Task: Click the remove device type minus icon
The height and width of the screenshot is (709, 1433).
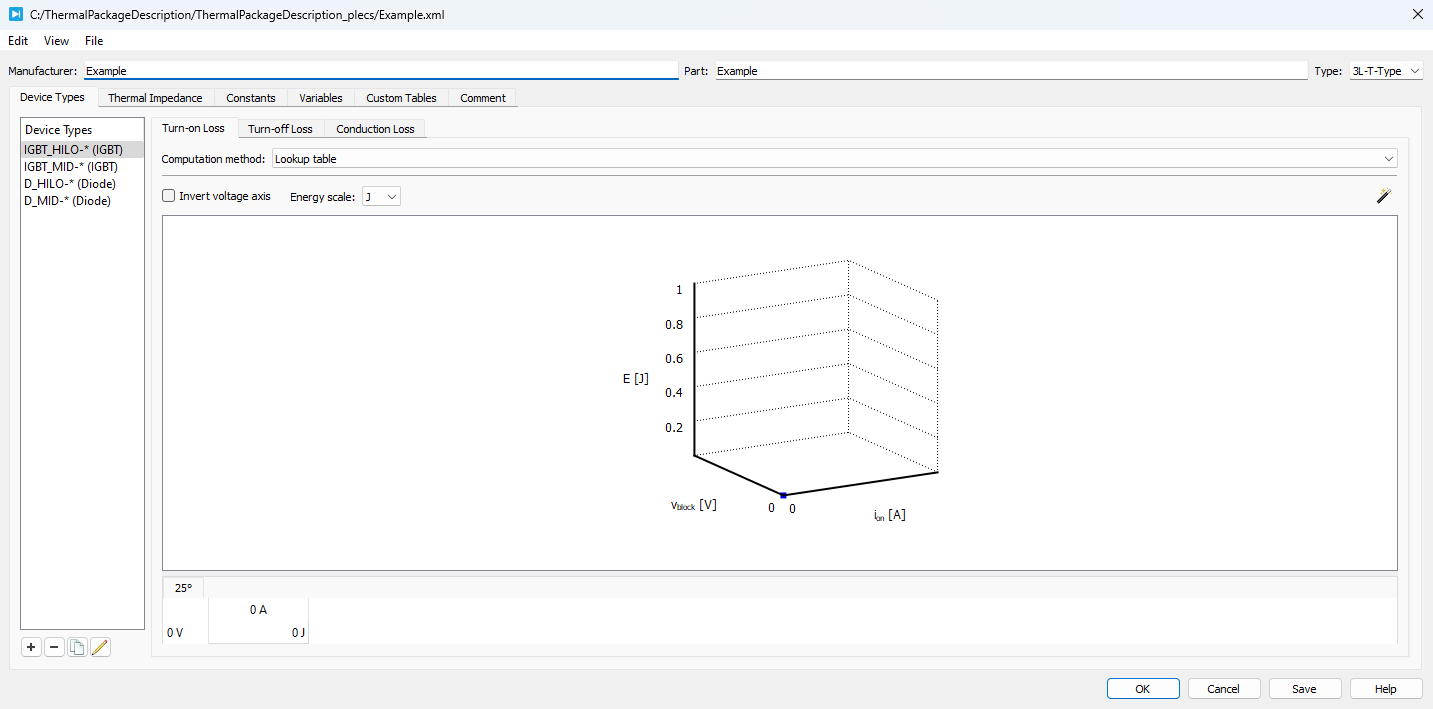Action: tap(54, 647)
